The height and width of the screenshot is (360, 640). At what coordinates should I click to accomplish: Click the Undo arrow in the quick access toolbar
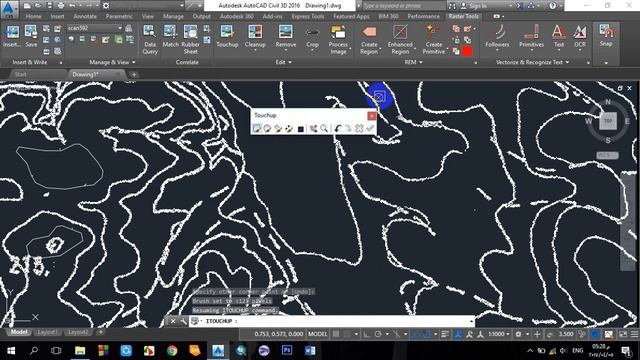tap(72, 6)
